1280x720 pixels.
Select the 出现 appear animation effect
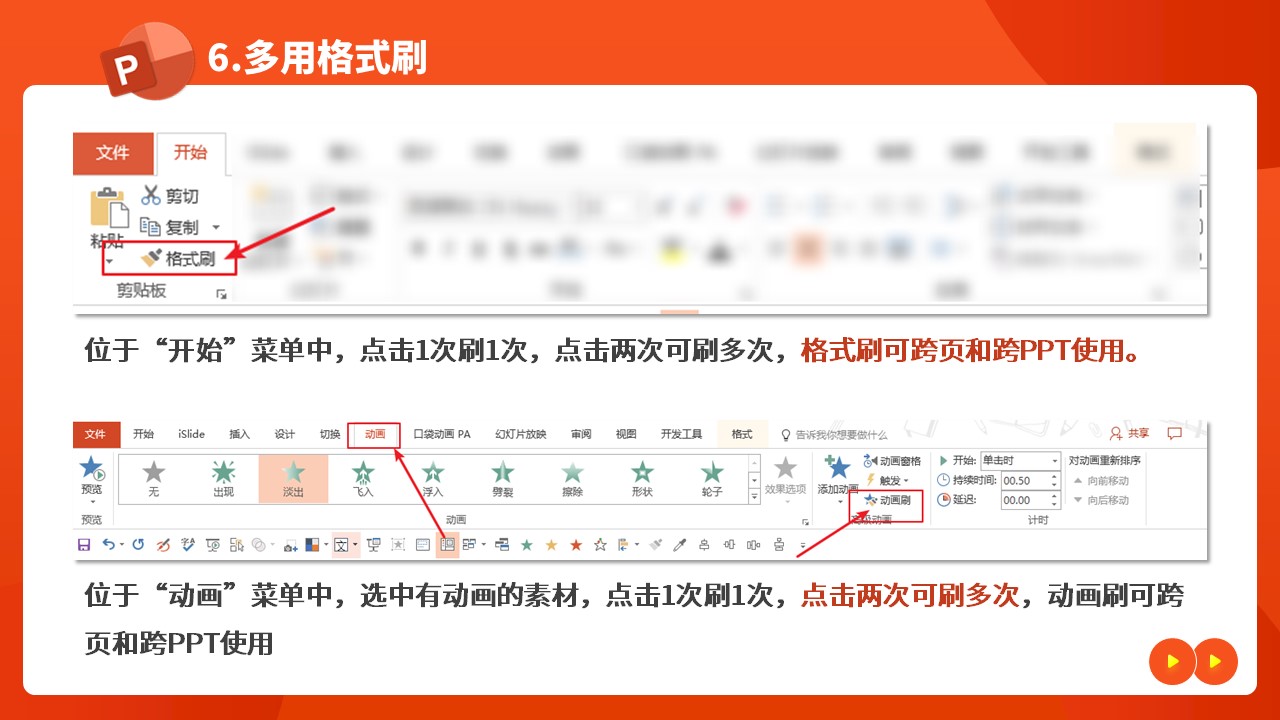(x=223, y=479)
